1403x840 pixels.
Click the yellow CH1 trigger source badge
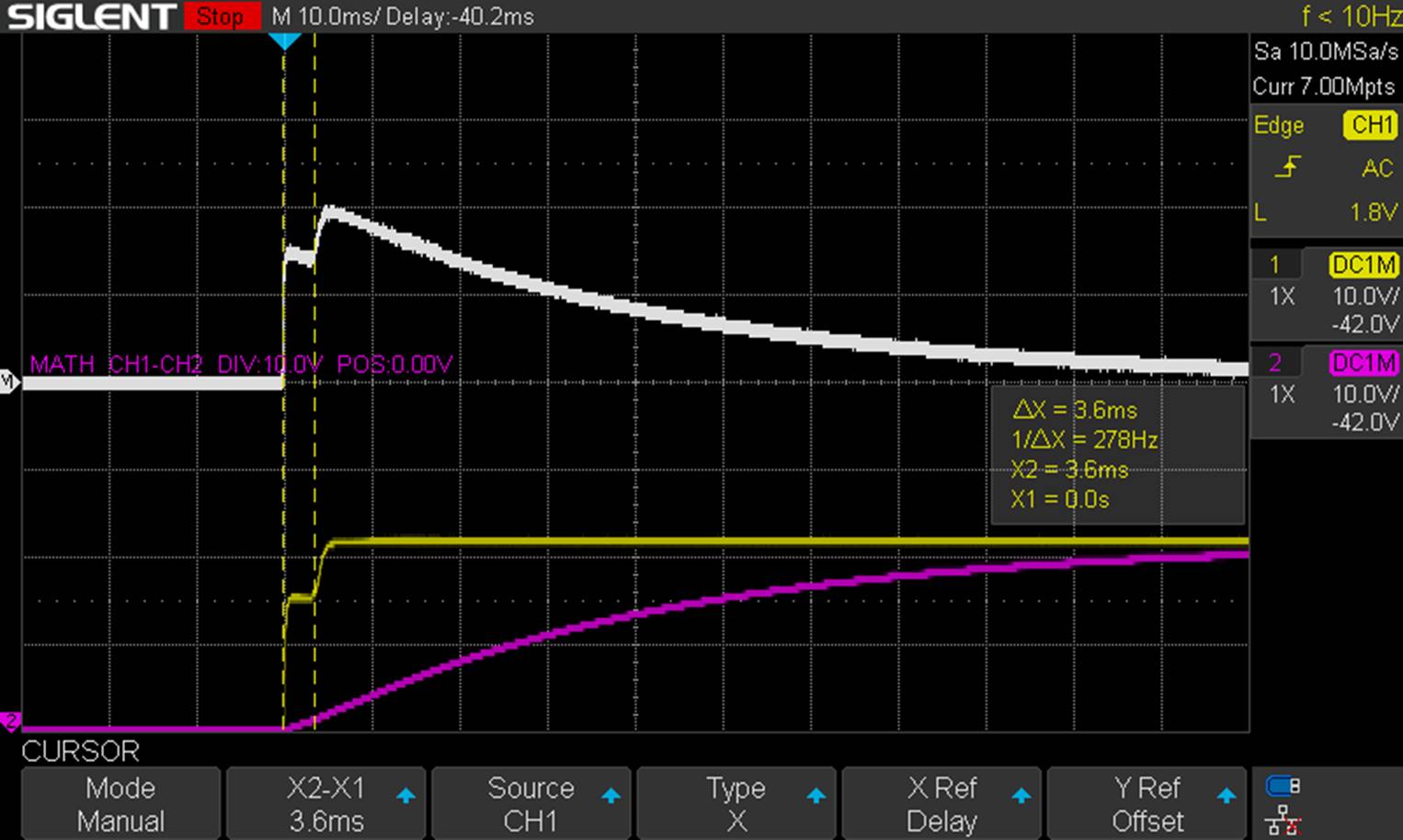1371,125
